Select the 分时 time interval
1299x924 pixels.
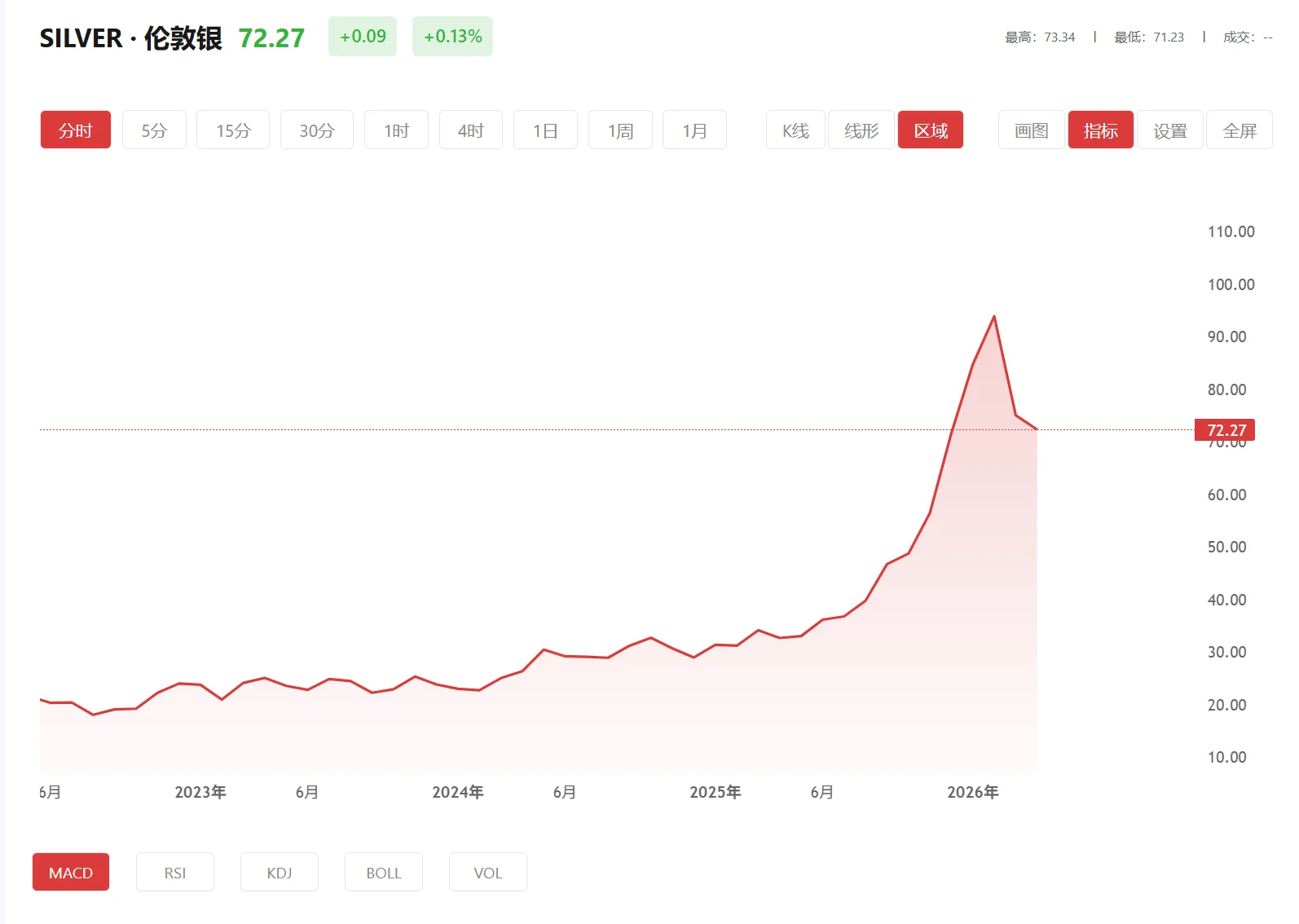75,130
